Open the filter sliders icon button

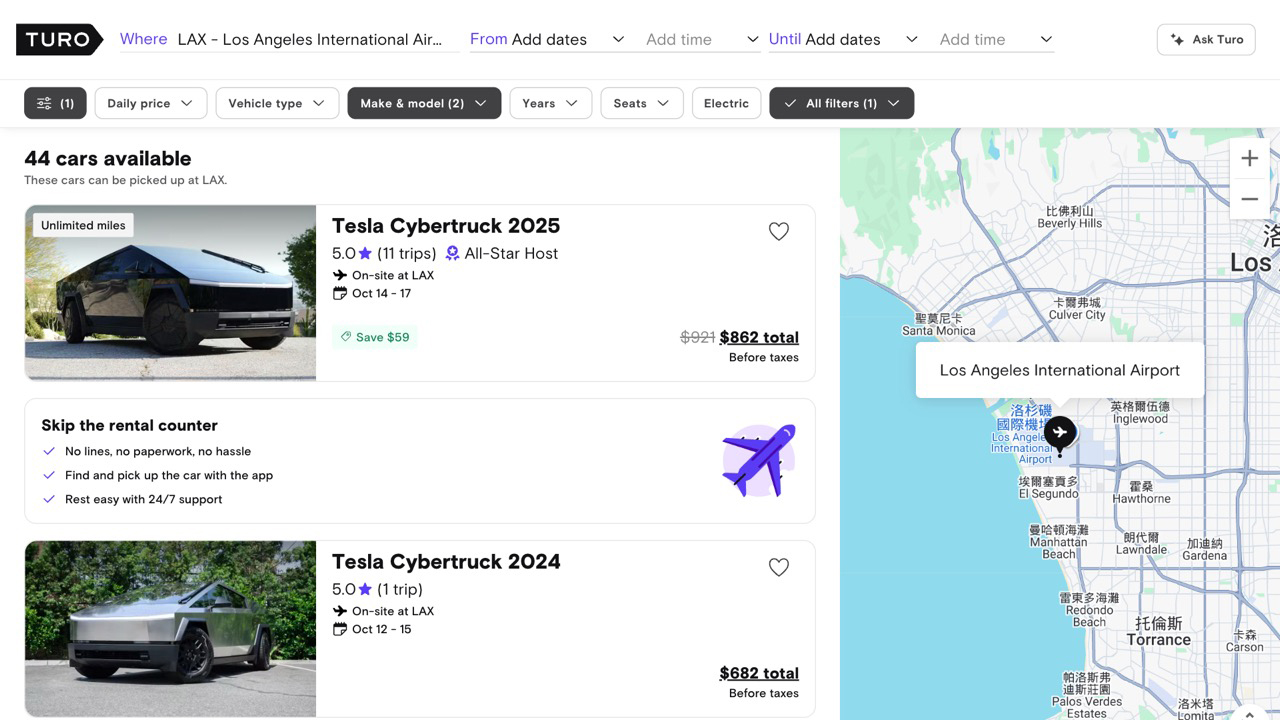(x=55, y=103)
